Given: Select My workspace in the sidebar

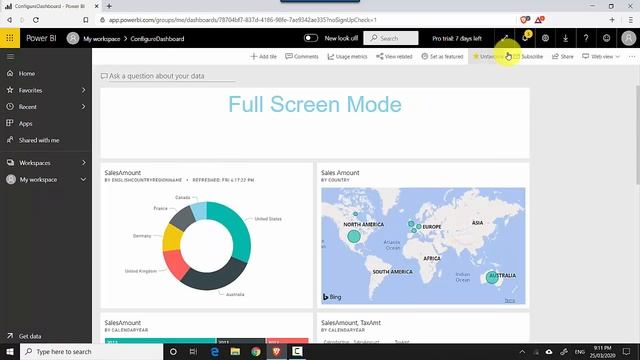Looking at the screenshot, I should point(38,180).
